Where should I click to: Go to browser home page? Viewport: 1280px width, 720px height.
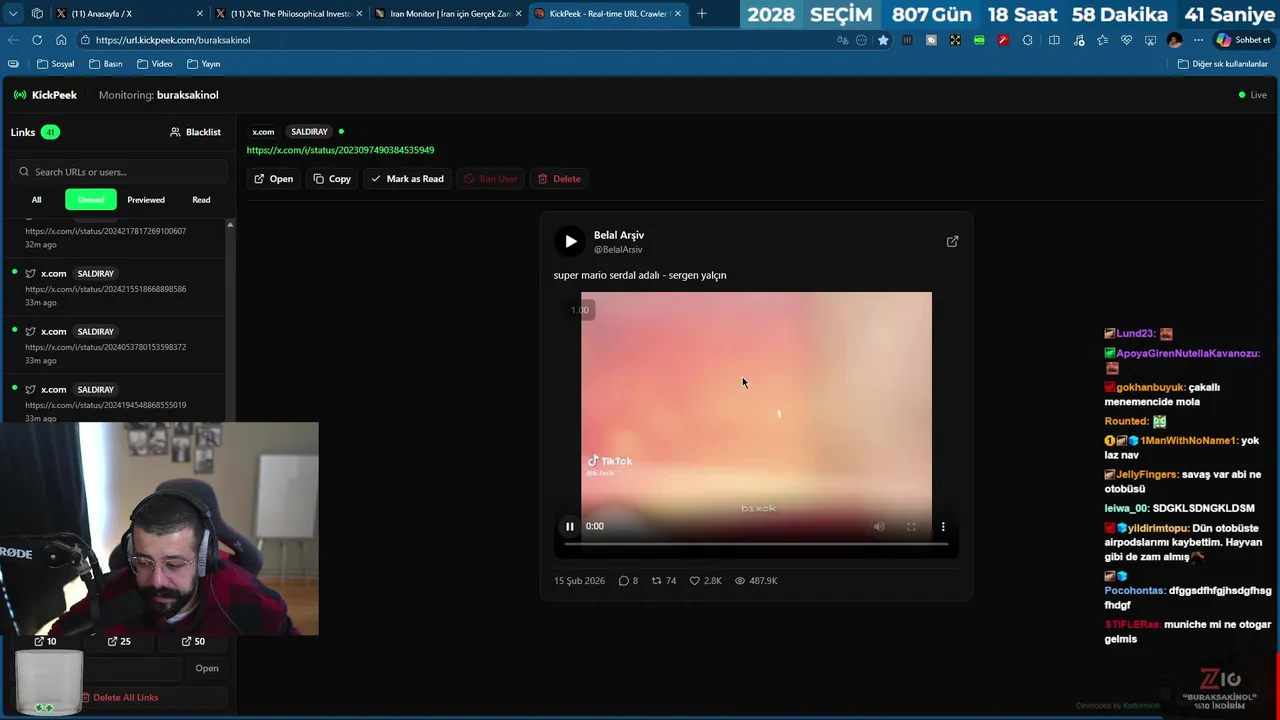tap(61, 40)
